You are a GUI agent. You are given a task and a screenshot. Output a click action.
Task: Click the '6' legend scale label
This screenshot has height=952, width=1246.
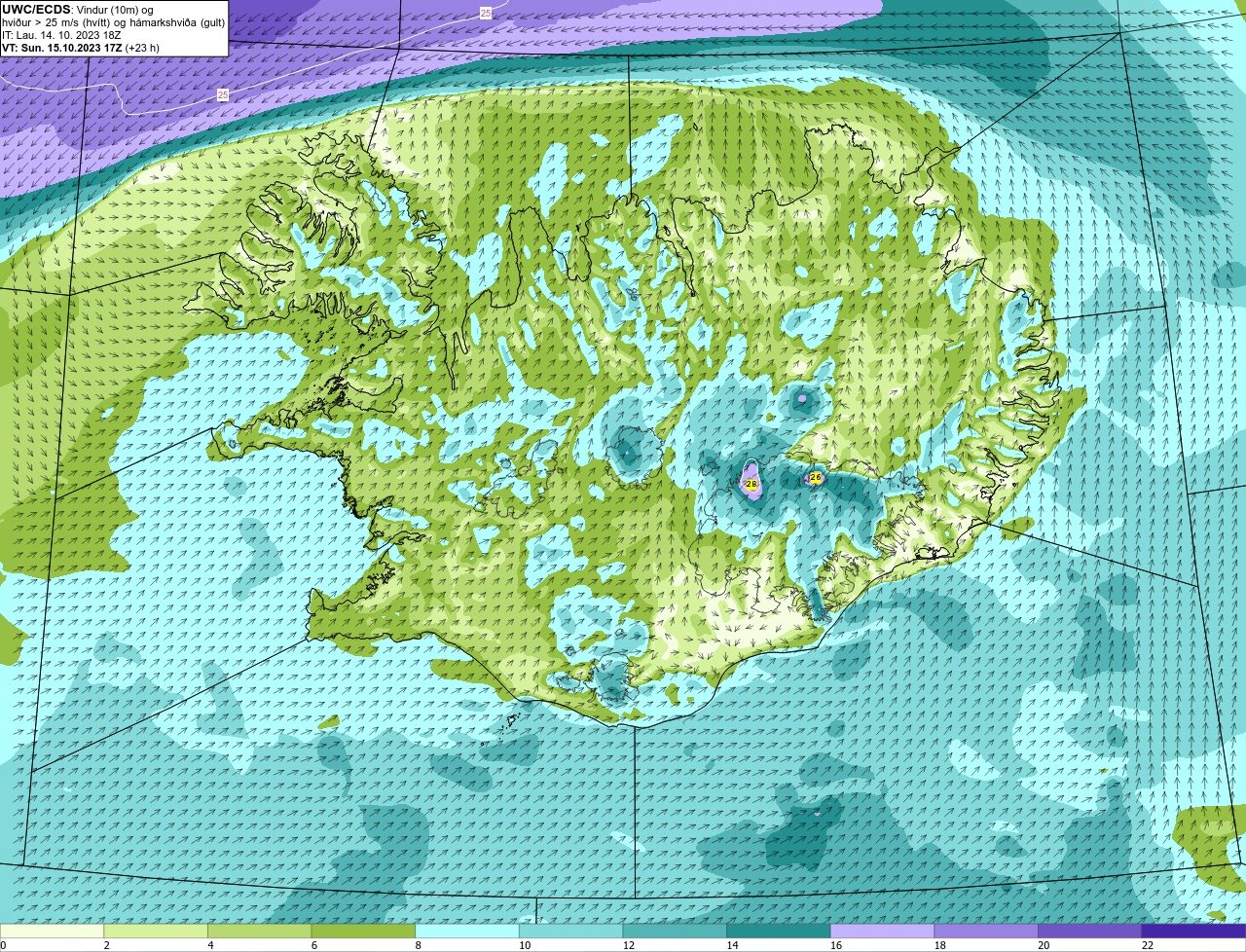pos(314,945)
